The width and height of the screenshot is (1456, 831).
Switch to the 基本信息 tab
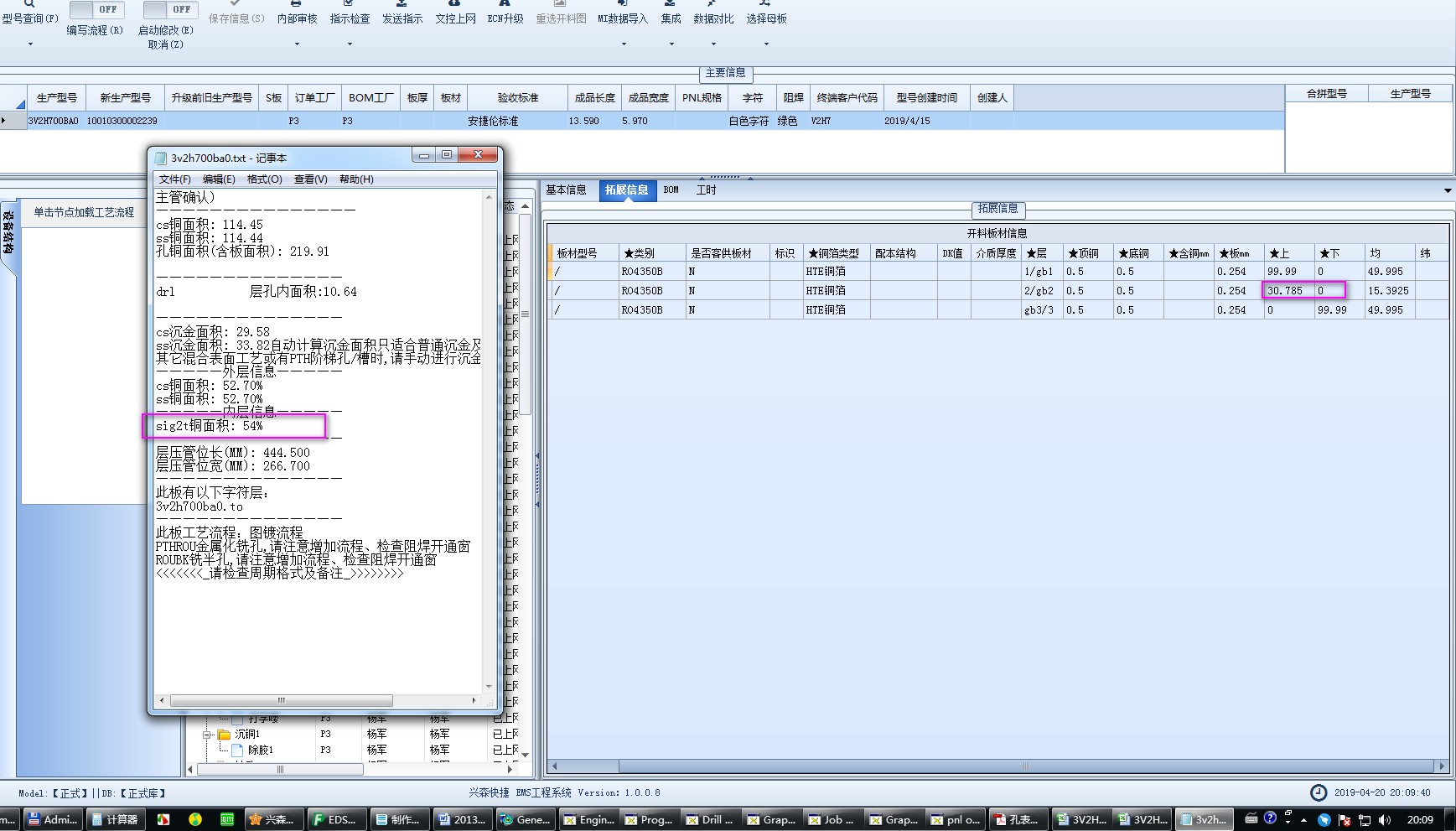click(567, 190)
